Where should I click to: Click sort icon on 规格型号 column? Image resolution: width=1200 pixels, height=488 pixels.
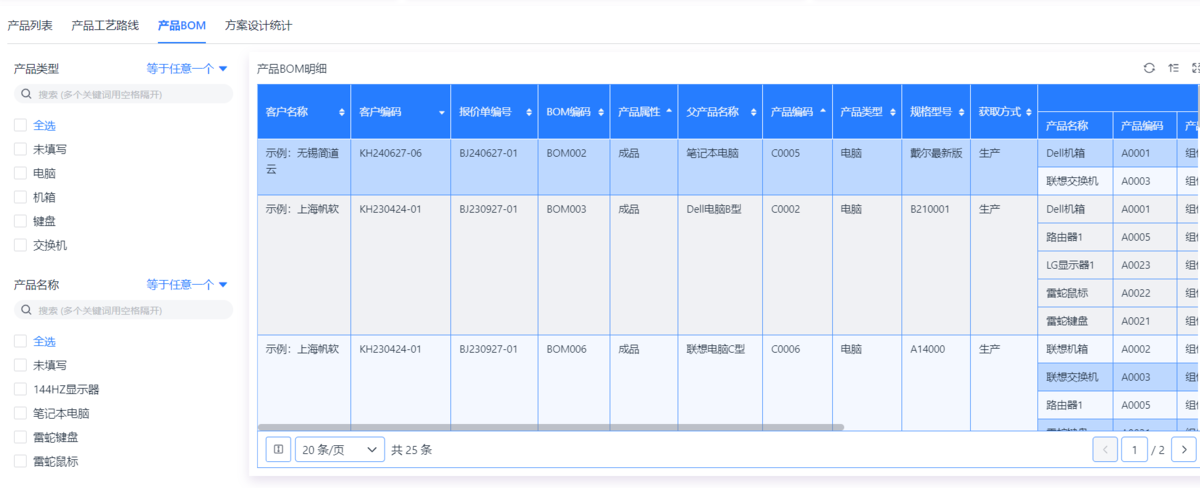961,112
